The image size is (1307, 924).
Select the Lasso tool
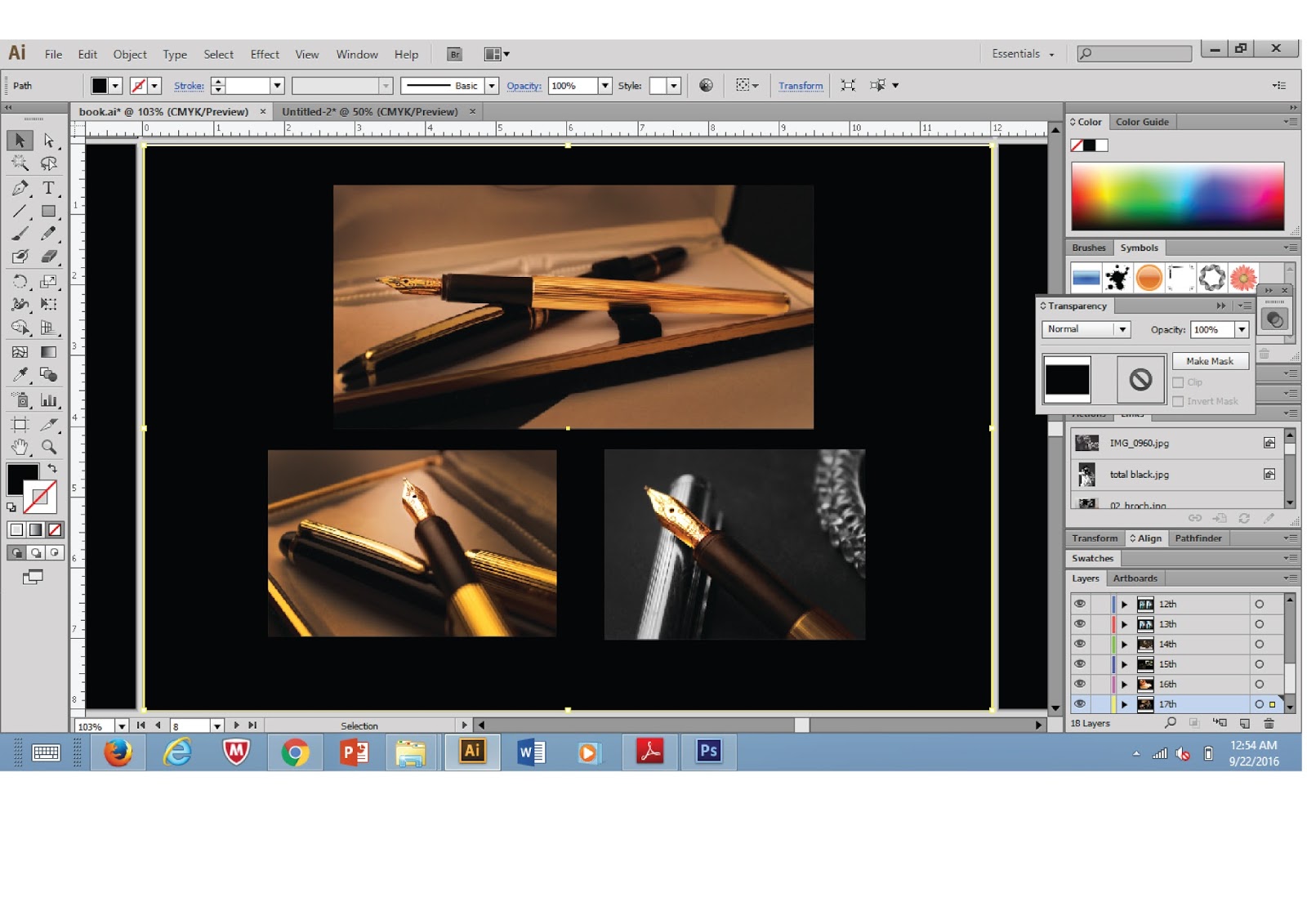[x=49, y=163]
